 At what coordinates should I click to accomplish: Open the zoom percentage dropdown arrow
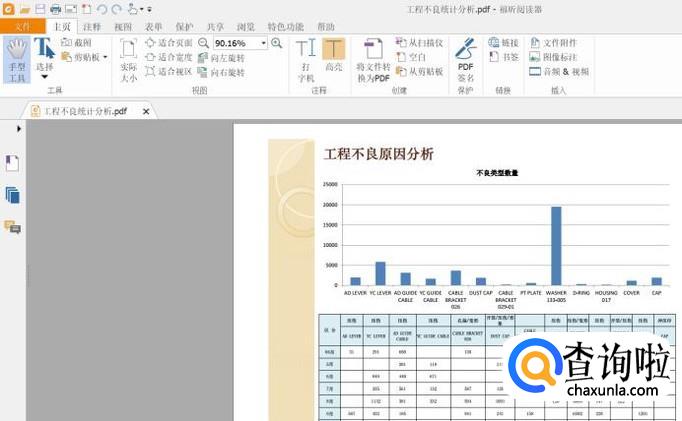(264, 43)
